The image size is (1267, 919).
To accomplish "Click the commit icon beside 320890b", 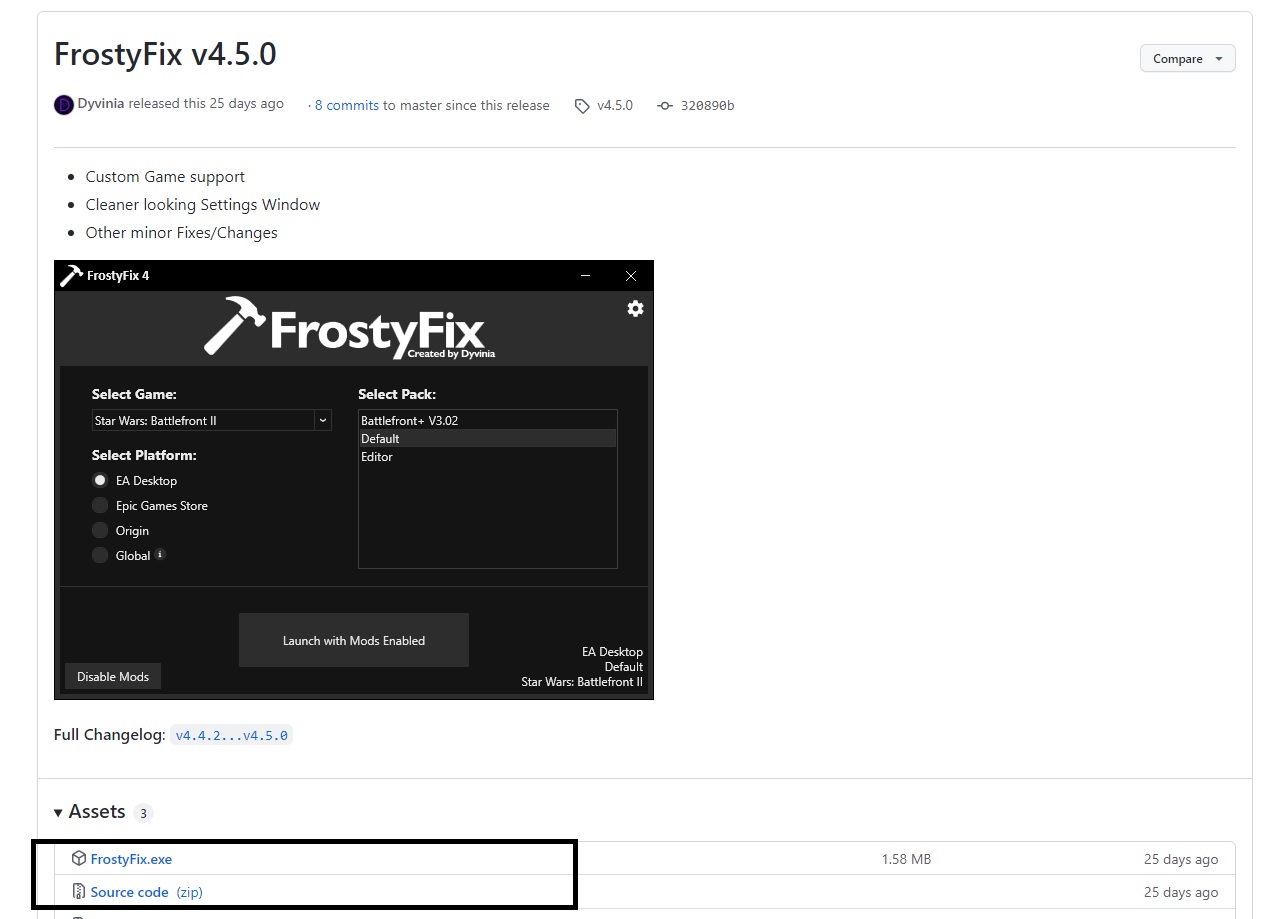I will click(x=665, y=106).
